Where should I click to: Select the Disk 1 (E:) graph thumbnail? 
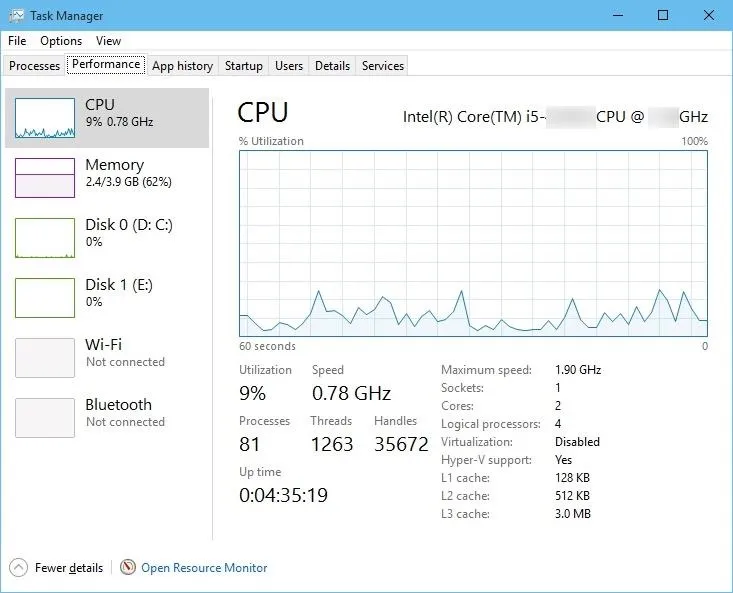click(45, 298)
